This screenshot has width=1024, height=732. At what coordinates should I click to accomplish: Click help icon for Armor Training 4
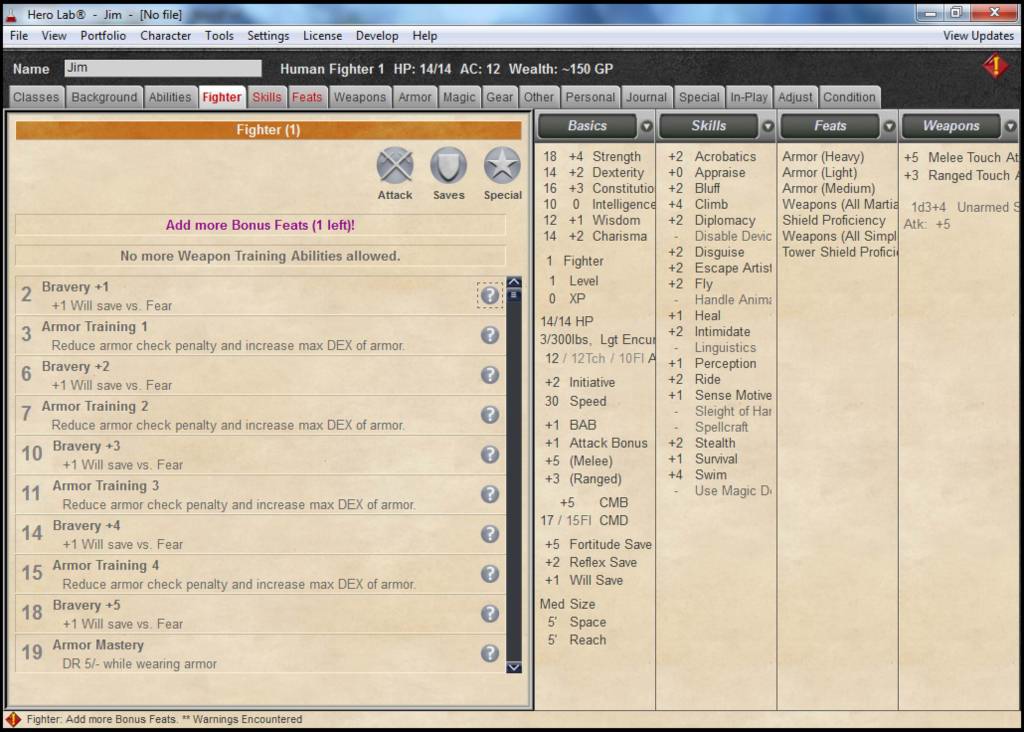(x=490, y=574)
